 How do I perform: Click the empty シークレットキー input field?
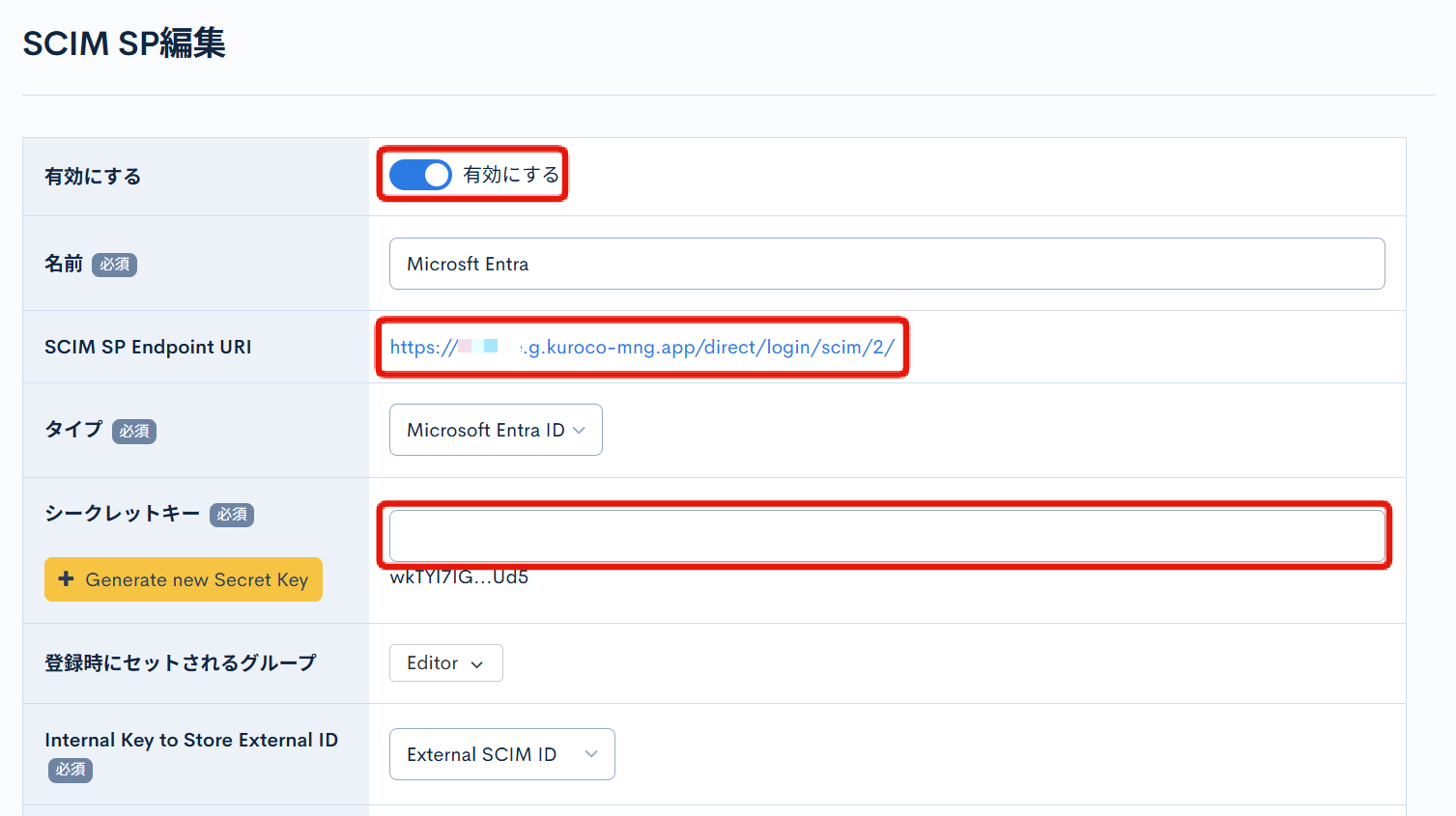(886, 534)
